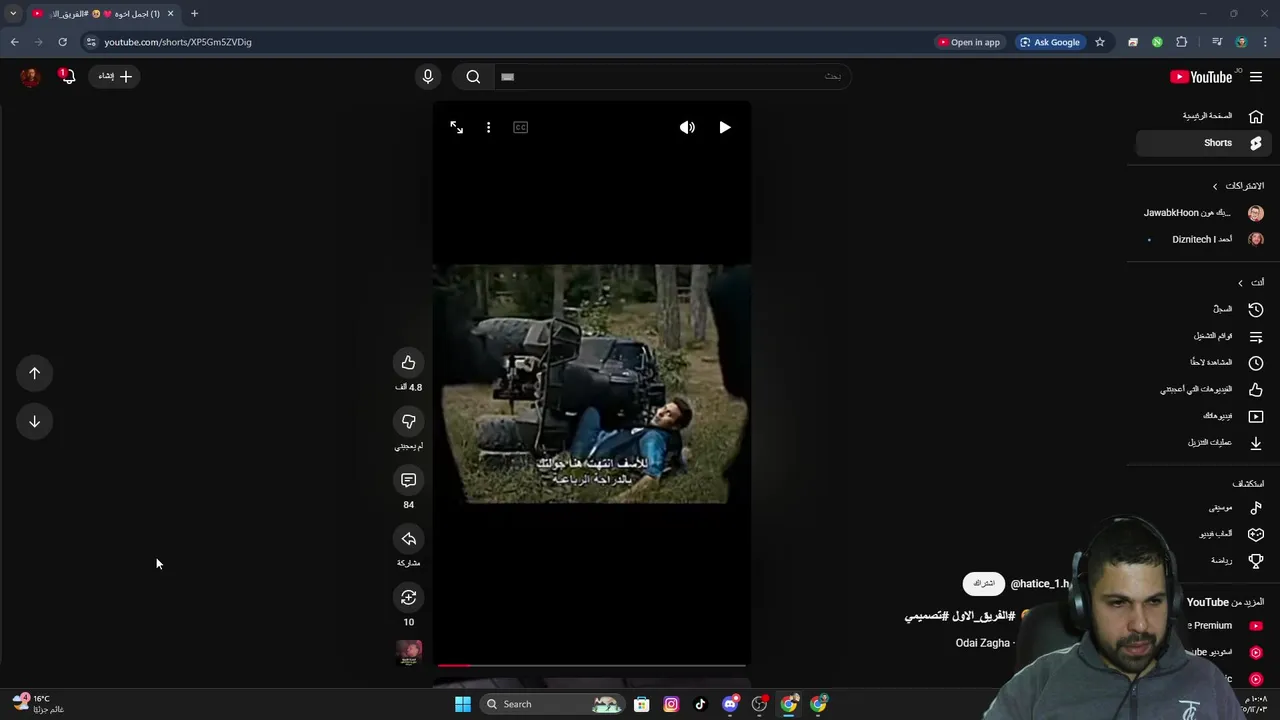The height and width of the screenshot is (720, 1280).
Task: Open JawabkHoon subscription channel
Action: pyautogui.click(x=1203, y=213)
